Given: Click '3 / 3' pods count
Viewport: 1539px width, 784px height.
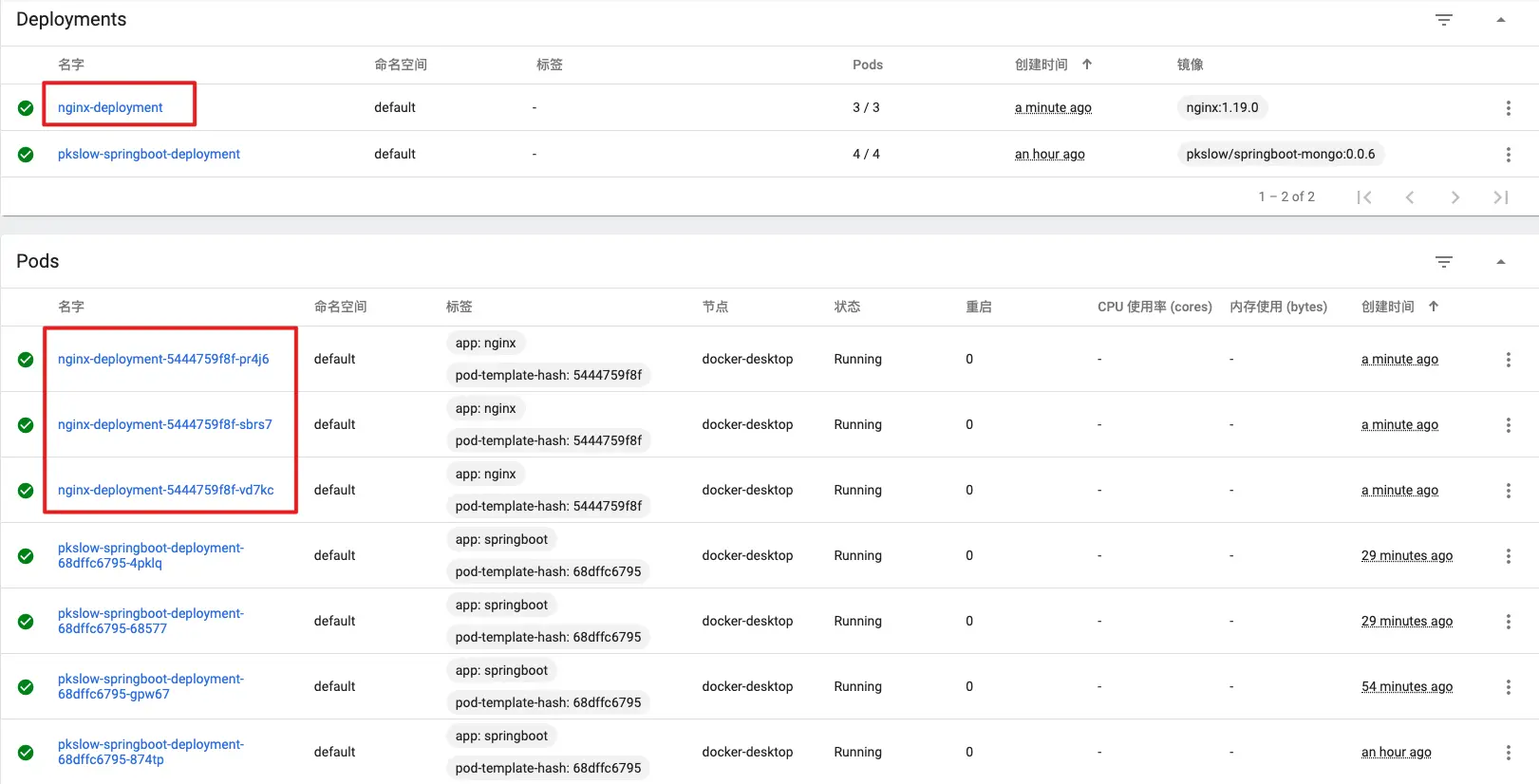Looking at the screenshot, I should coord(866,107).
